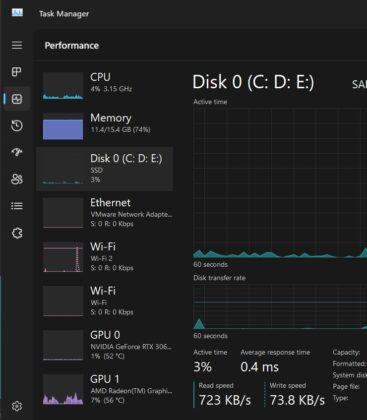Select the Wi-Fi 2 entry
This screenshot has height=420, width=367.
point(104,257)
